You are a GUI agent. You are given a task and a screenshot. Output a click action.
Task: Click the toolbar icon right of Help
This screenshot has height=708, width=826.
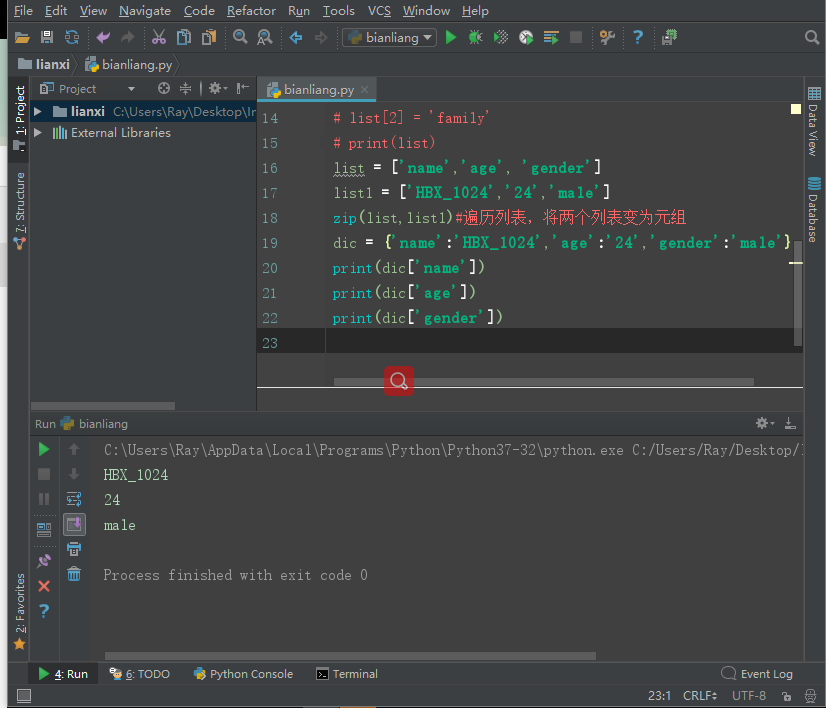point(669,37)
